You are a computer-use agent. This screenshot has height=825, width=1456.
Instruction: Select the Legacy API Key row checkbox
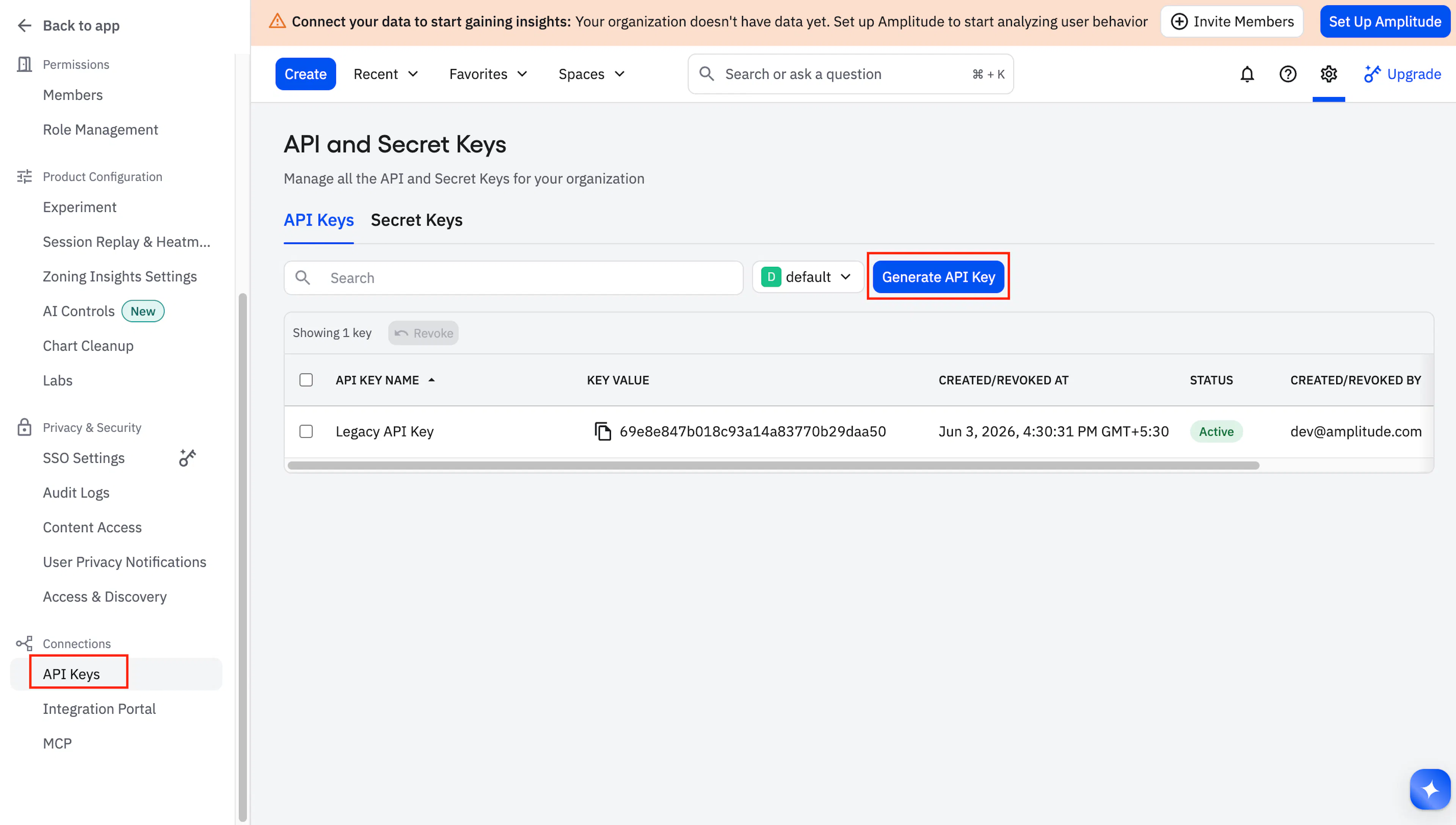click(x=306, y=431)
